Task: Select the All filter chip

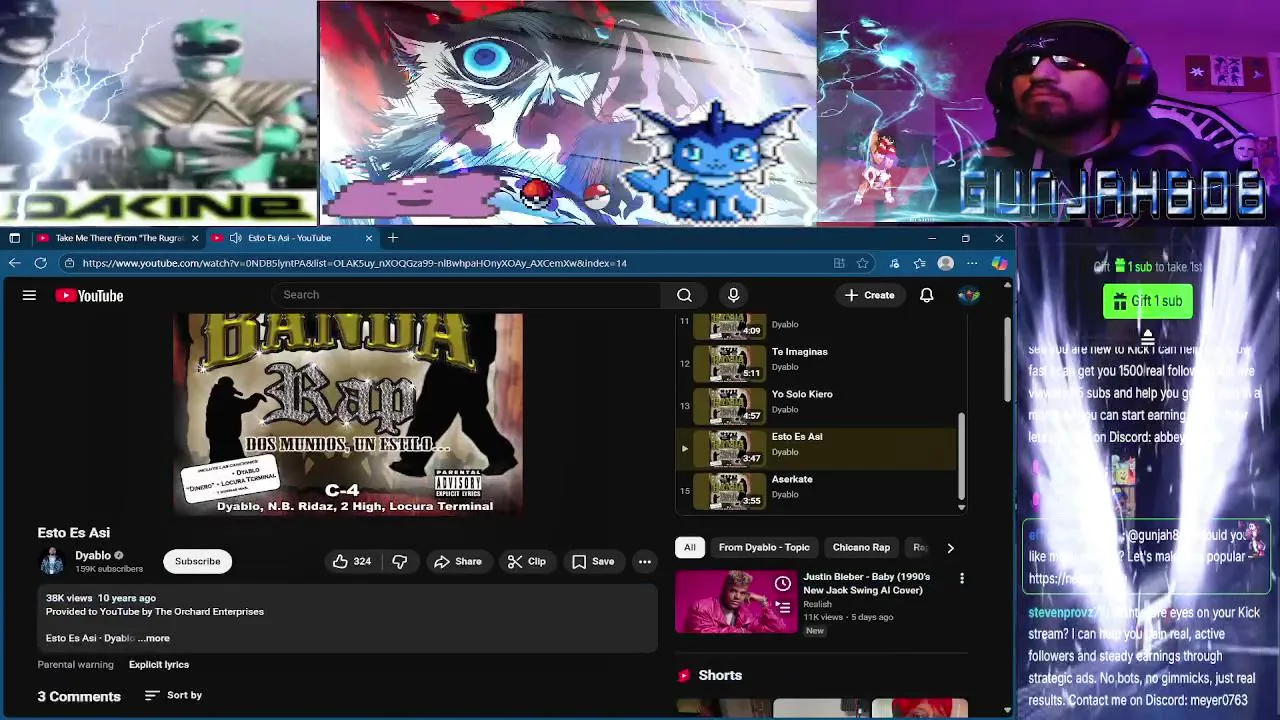Action: tap(689, 547)
